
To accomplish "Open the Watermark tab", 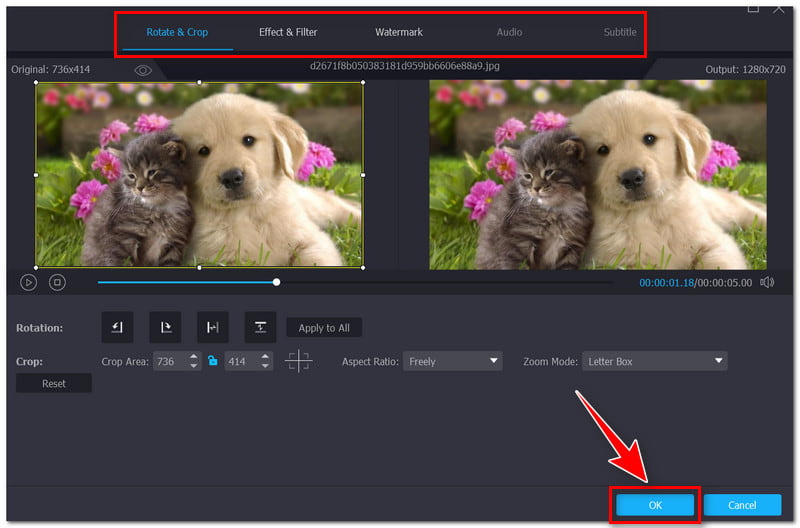I will (x=399, y=32).
